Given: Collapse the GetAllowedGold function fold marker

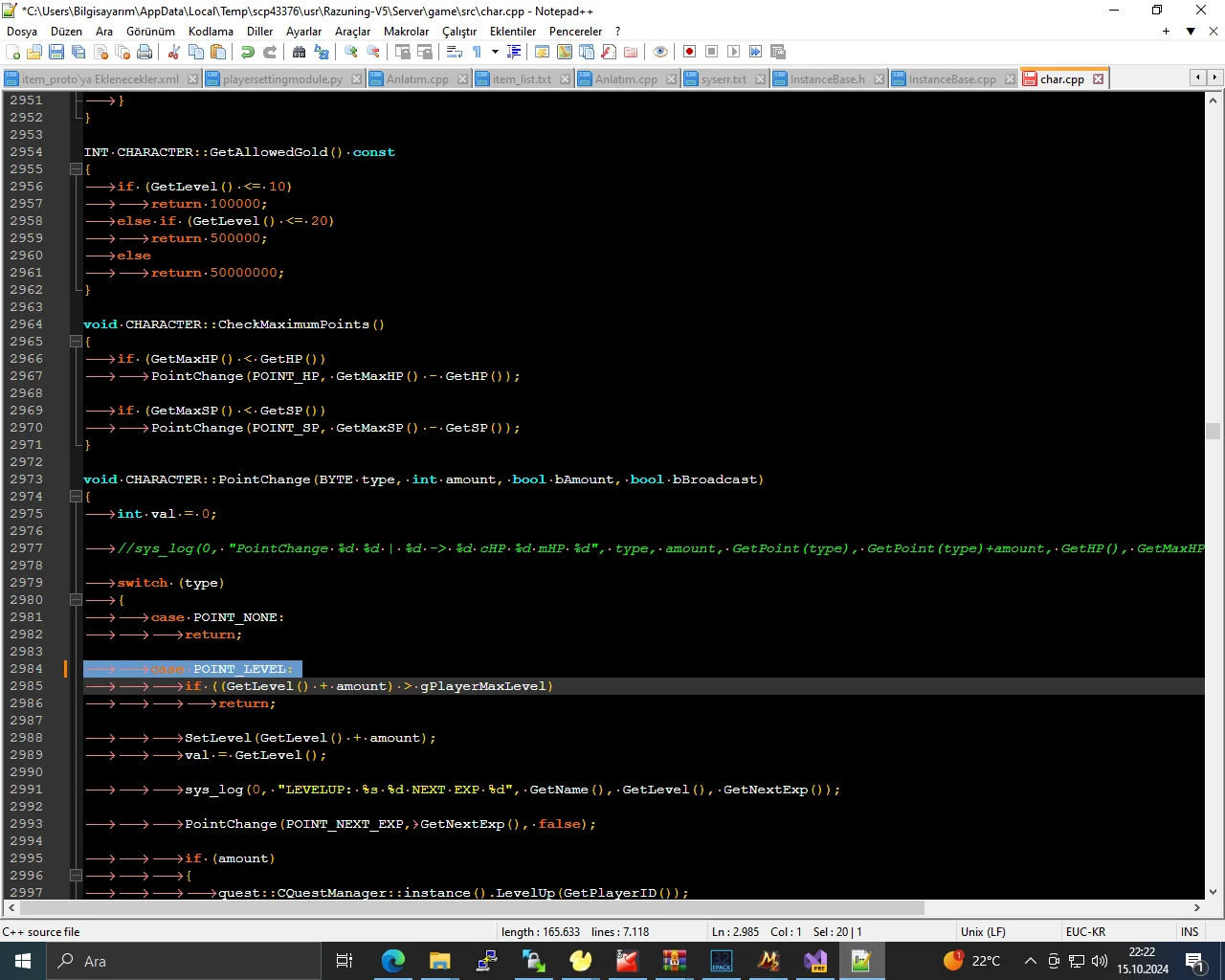Looking at the screenshot, I should tap(76, 169).
